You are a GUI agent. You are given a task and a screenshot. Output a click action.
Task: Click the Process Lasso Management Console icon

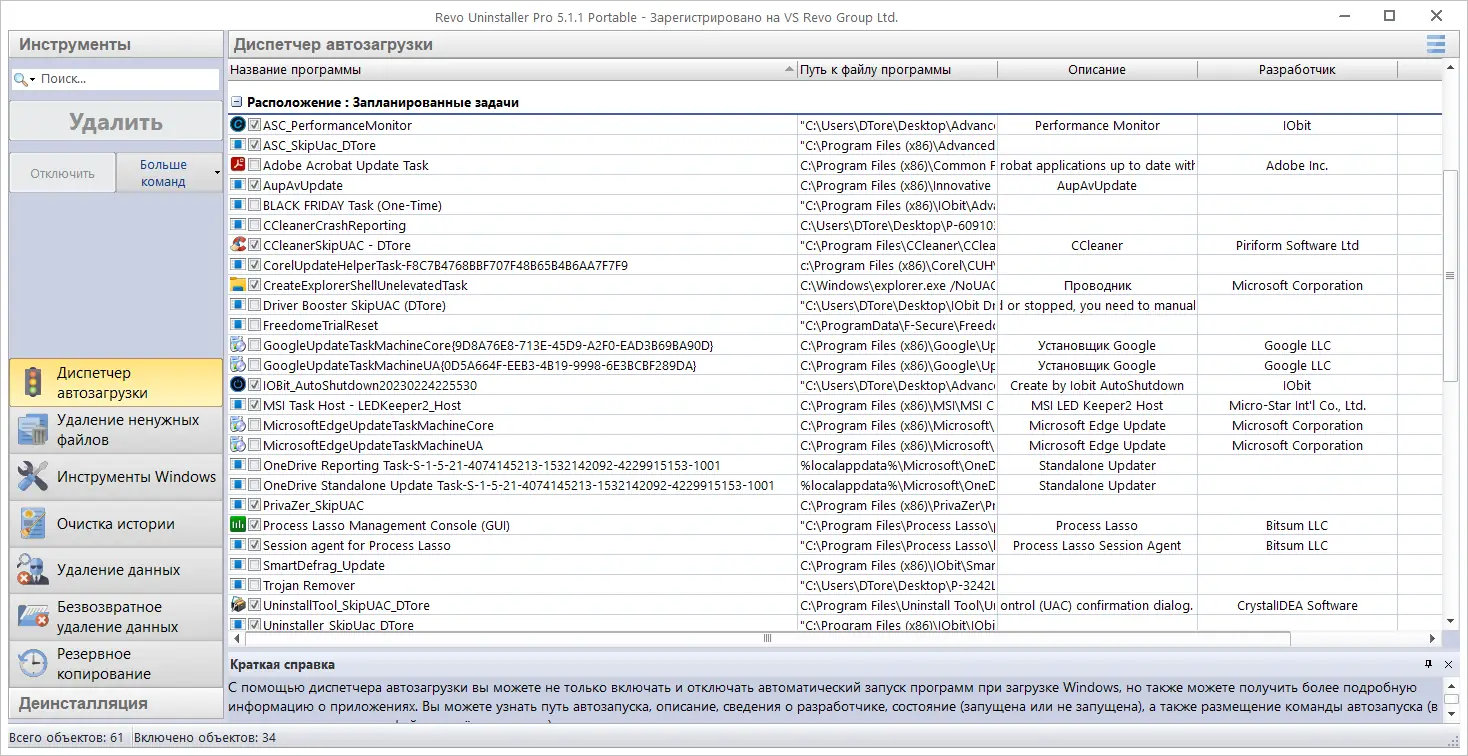238,525
